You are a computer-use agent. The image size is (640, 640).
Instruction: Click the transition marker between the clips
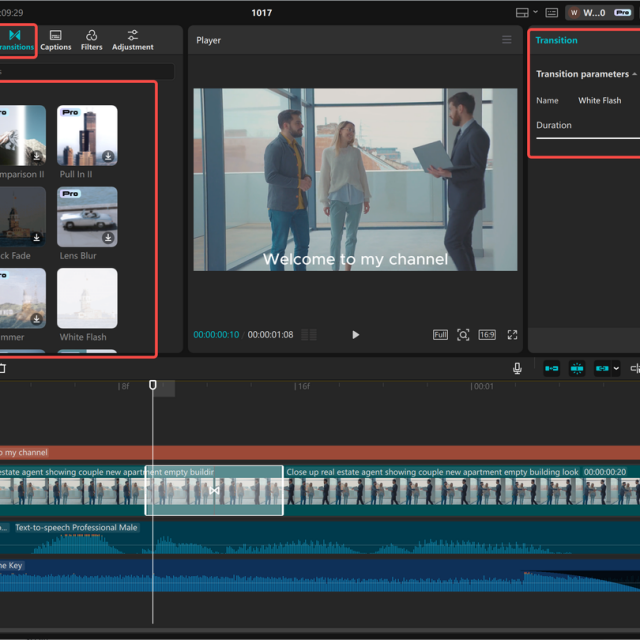tap(213, 490)
